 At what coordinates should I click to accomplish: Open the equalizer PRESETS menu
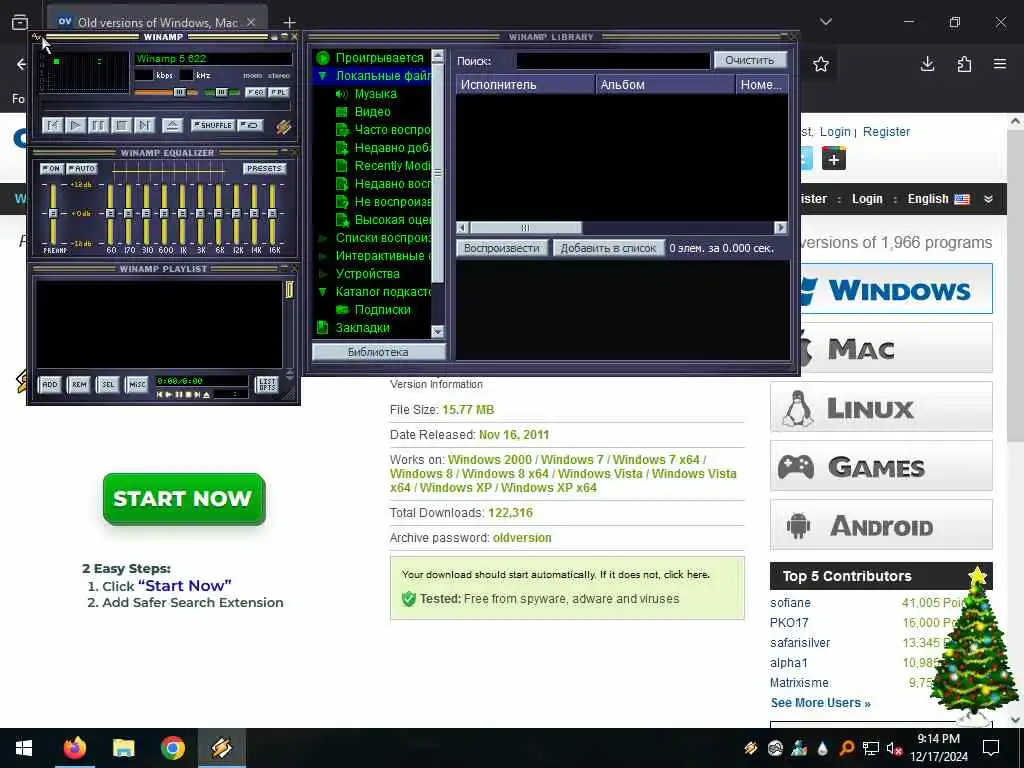pyautogui.click(x=264, y=168)
